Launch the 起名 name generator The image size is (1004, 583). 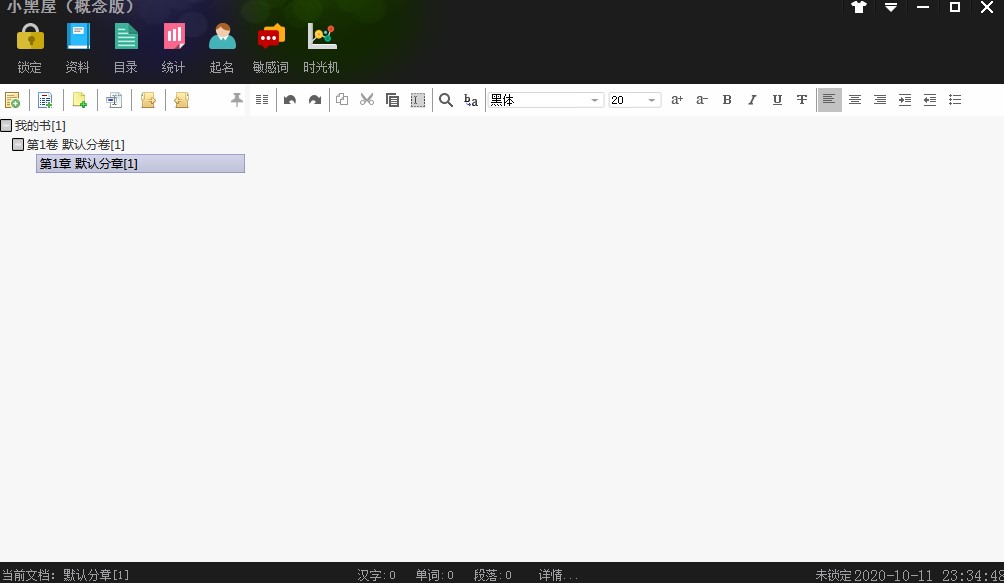tap(222, 48)
